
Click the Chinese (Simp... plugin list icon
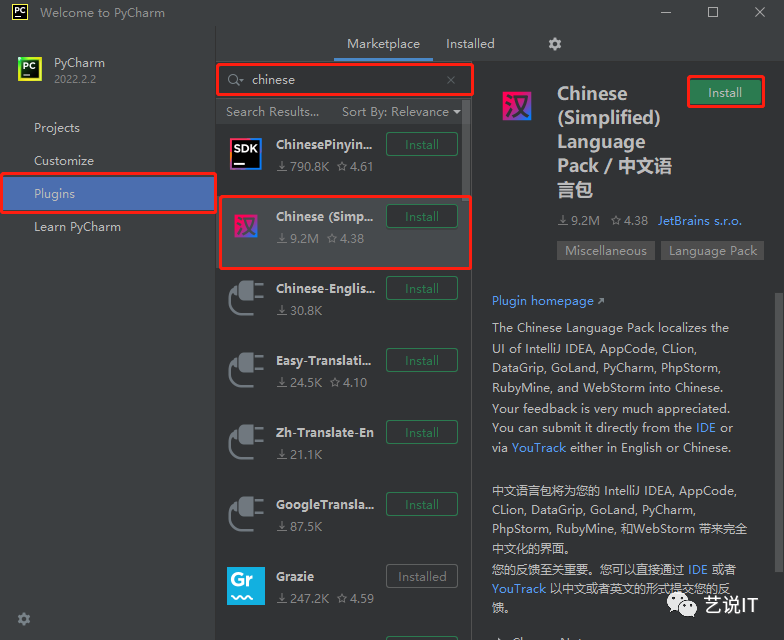coord(246,226)
